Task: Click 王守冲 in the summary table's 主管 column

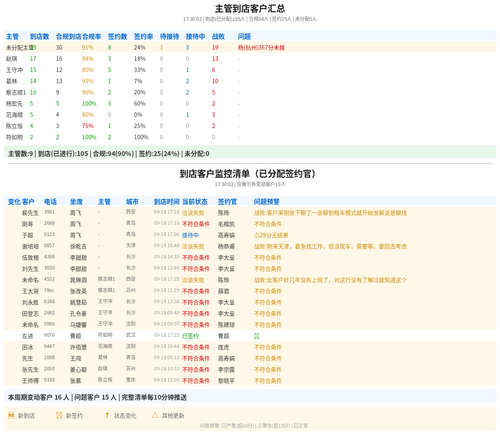Action: pos(14,70)
